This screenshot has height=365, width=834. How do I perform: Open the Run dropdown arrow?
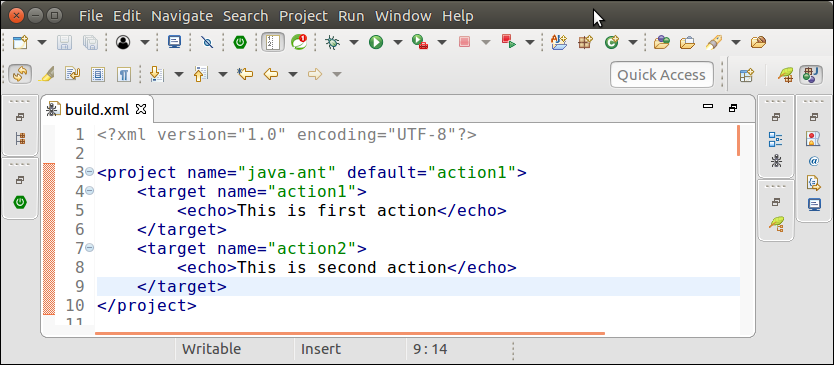(x=397, y=43)
